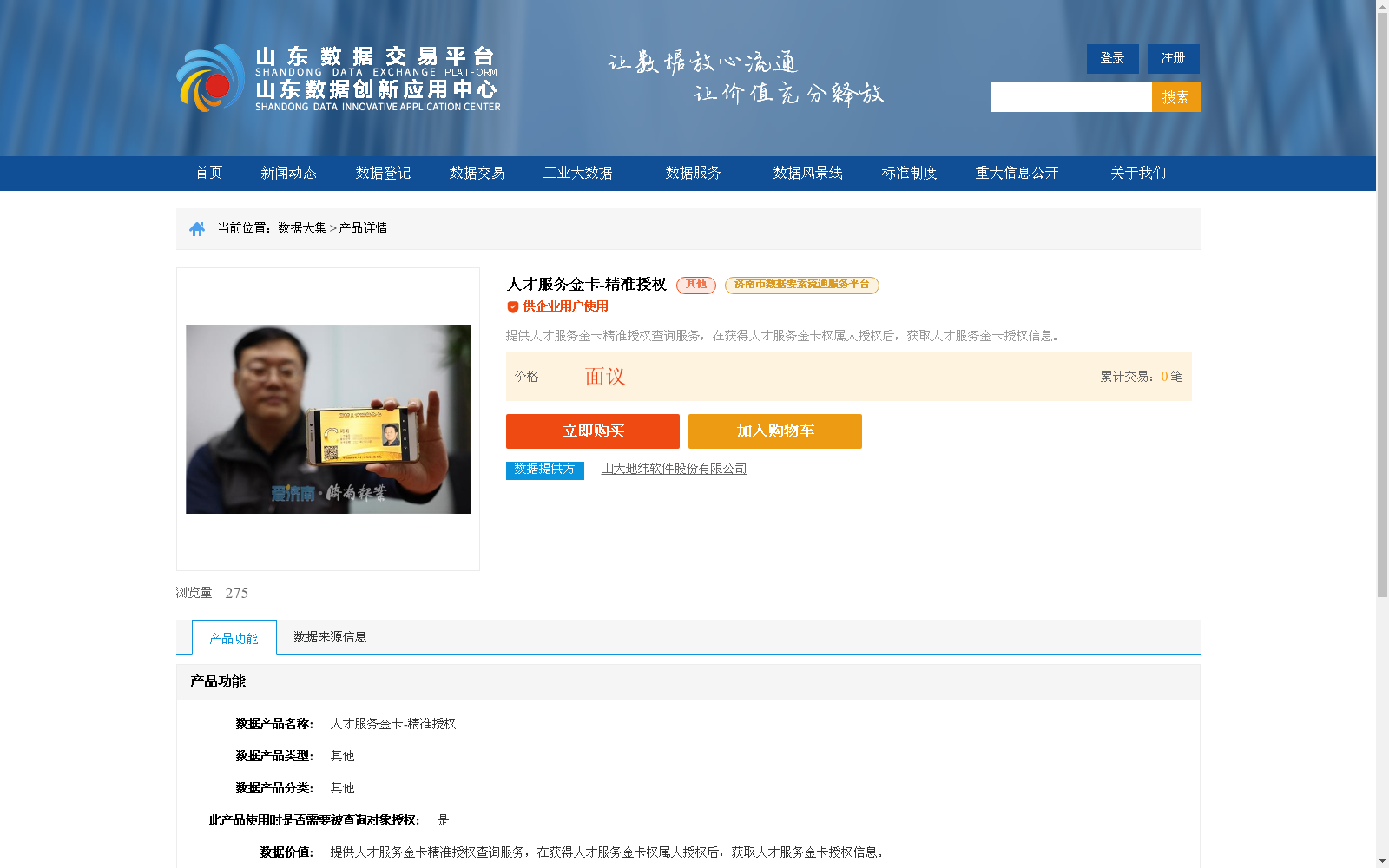Click the 数据提供方 label badge
The height and width of the screenshot is (868, 1389).
click(x=544, y=470)
